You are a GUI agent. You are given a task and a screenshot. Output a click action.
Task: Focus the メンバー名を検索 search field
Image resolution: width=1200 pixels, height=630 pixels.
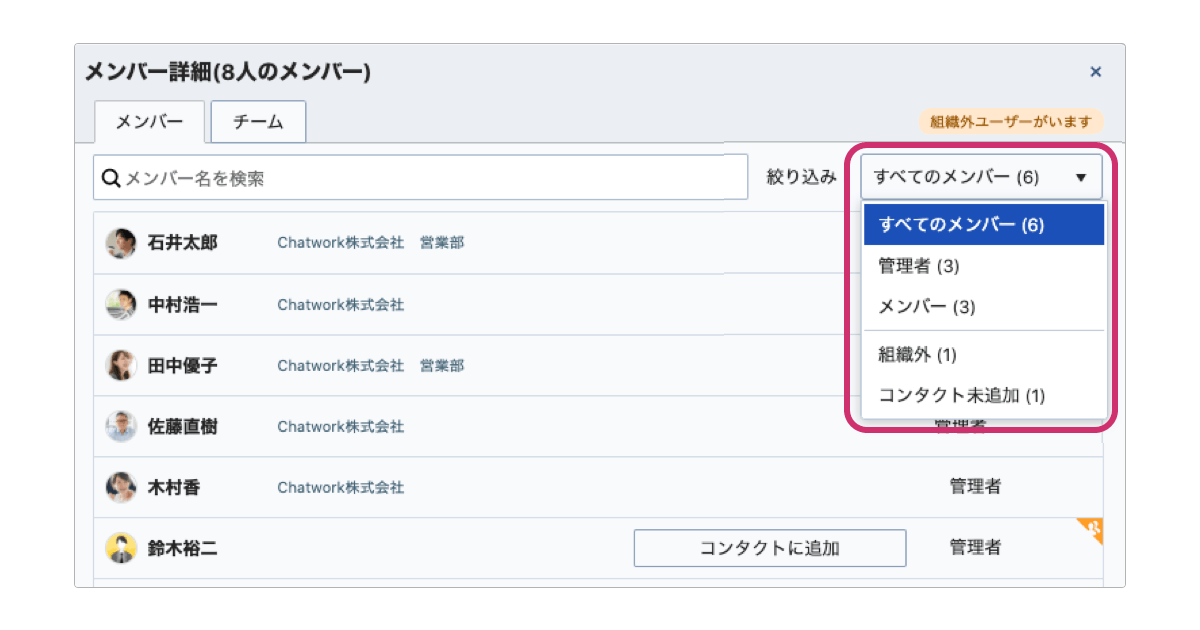point(430,178)
